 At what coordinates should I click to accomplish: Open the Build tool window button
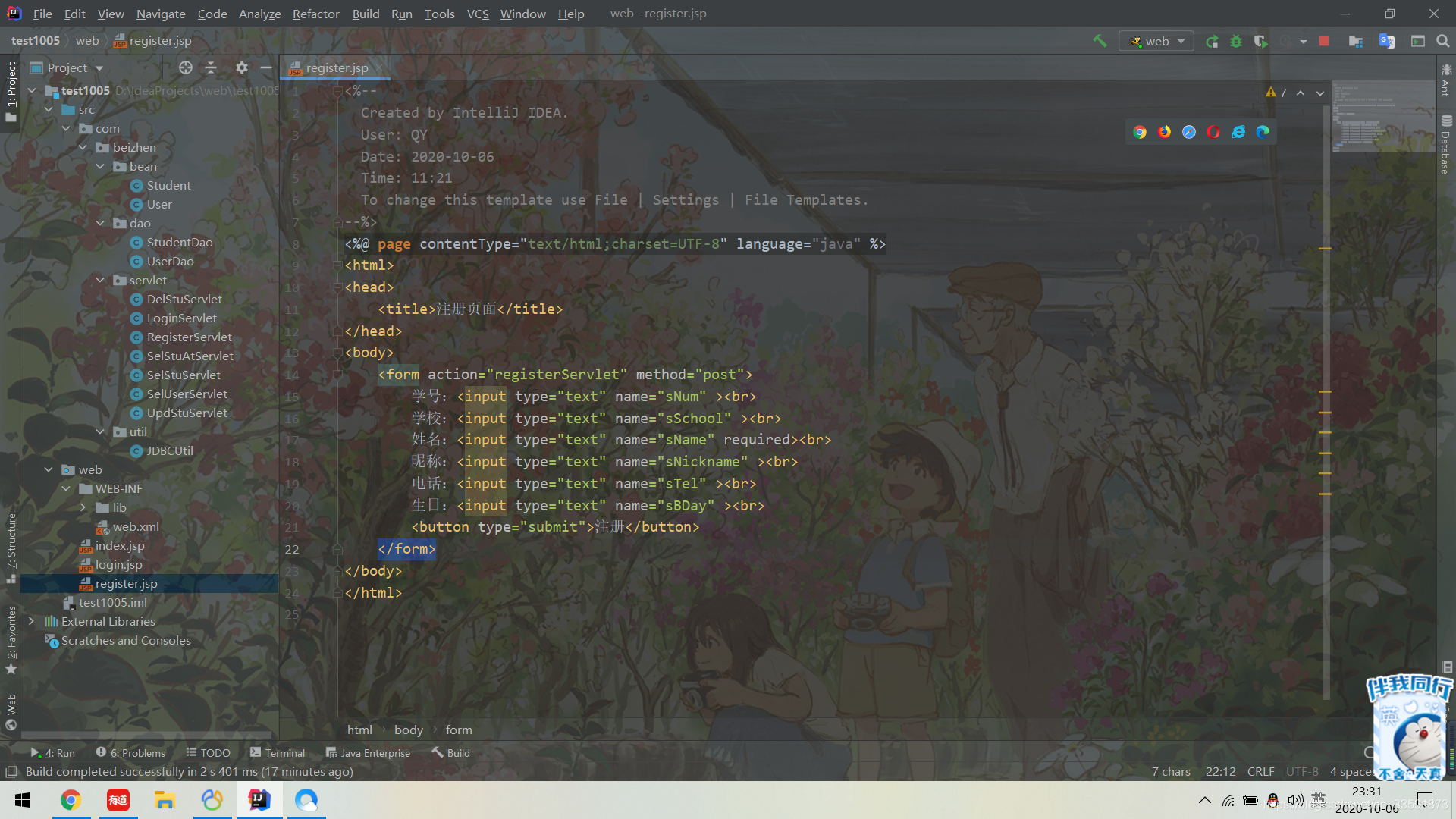coord(451,753)
